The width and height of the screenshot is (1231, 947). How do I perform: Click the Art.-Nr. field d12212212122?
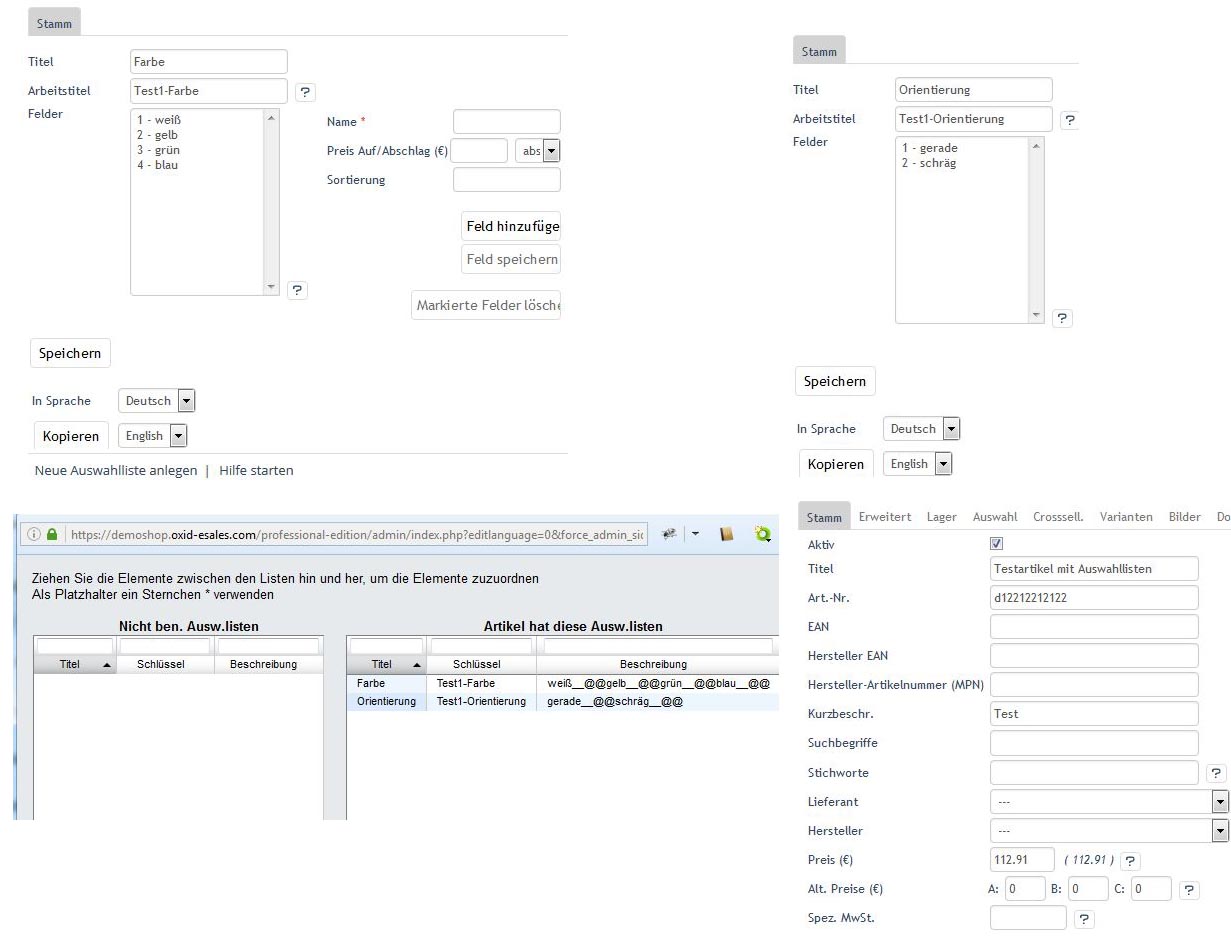(x=1094, y=597)
